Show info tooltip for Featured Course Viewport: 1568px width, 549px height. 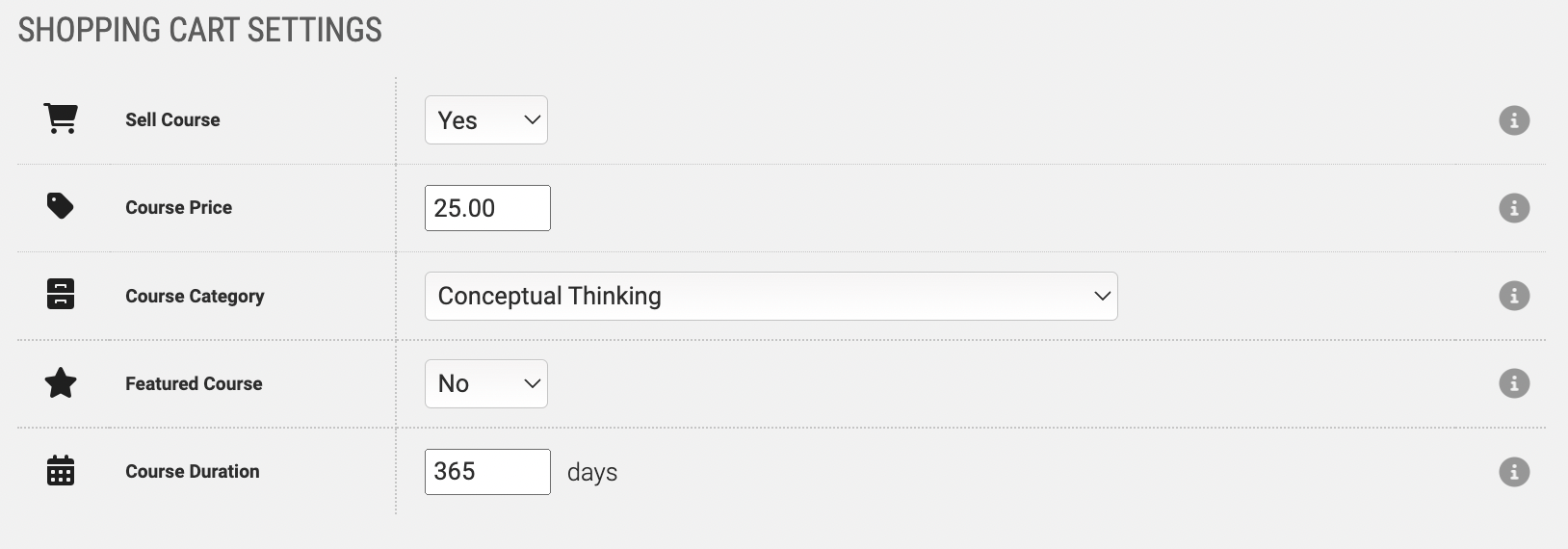coord(1514,383)
